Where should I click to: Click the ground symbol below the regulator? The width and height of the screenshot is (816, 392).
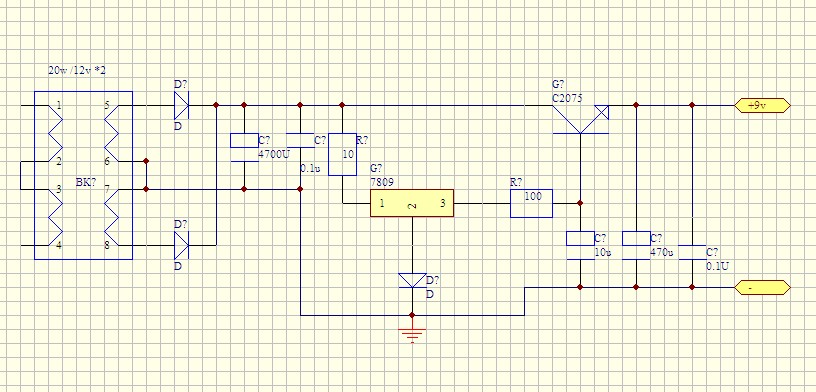pos(412,336)
